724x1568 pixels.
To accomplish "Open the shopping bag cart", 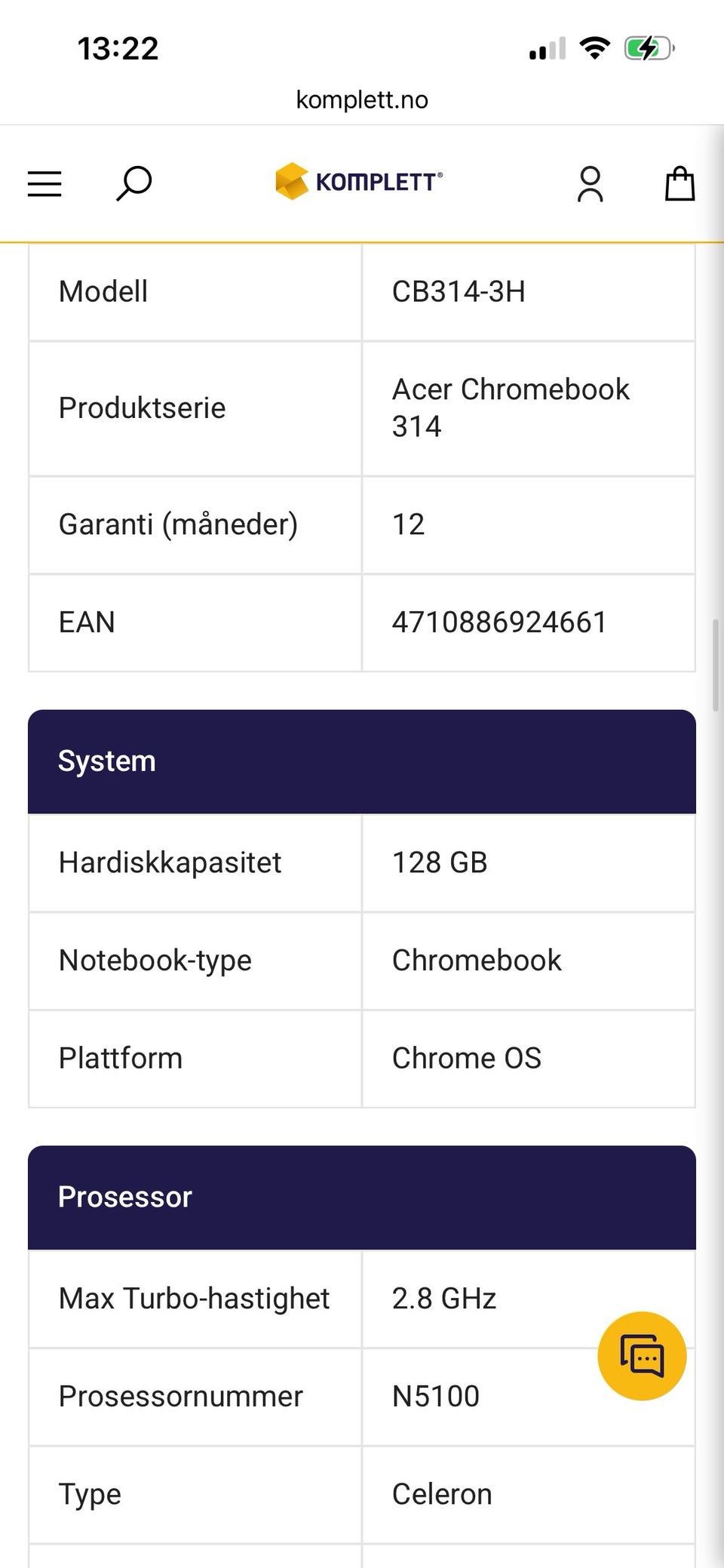I will (x=680, y=183).
